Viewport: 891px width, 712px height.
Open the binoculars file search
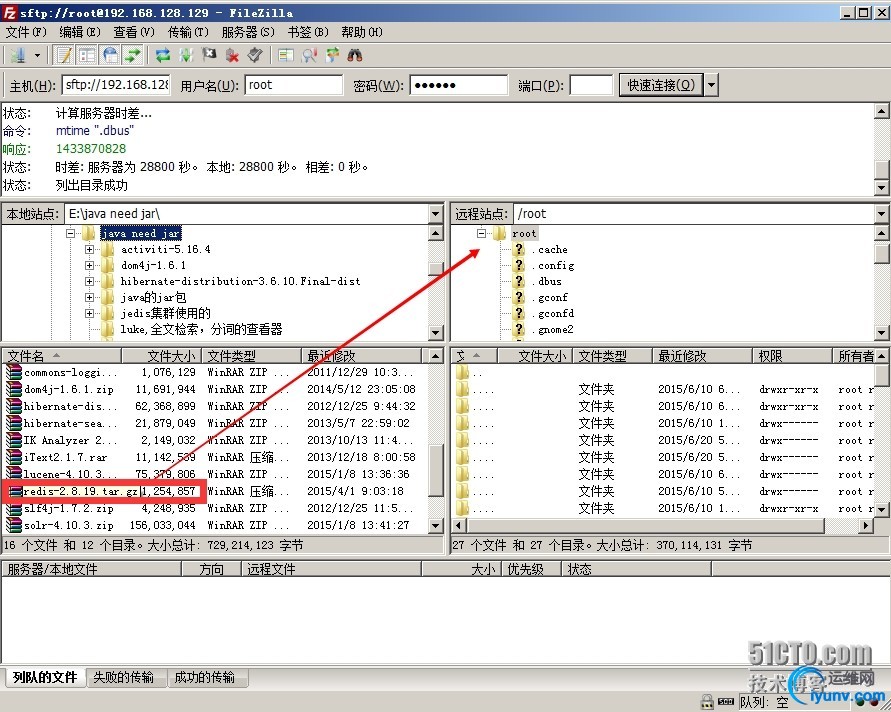[355, 55]
